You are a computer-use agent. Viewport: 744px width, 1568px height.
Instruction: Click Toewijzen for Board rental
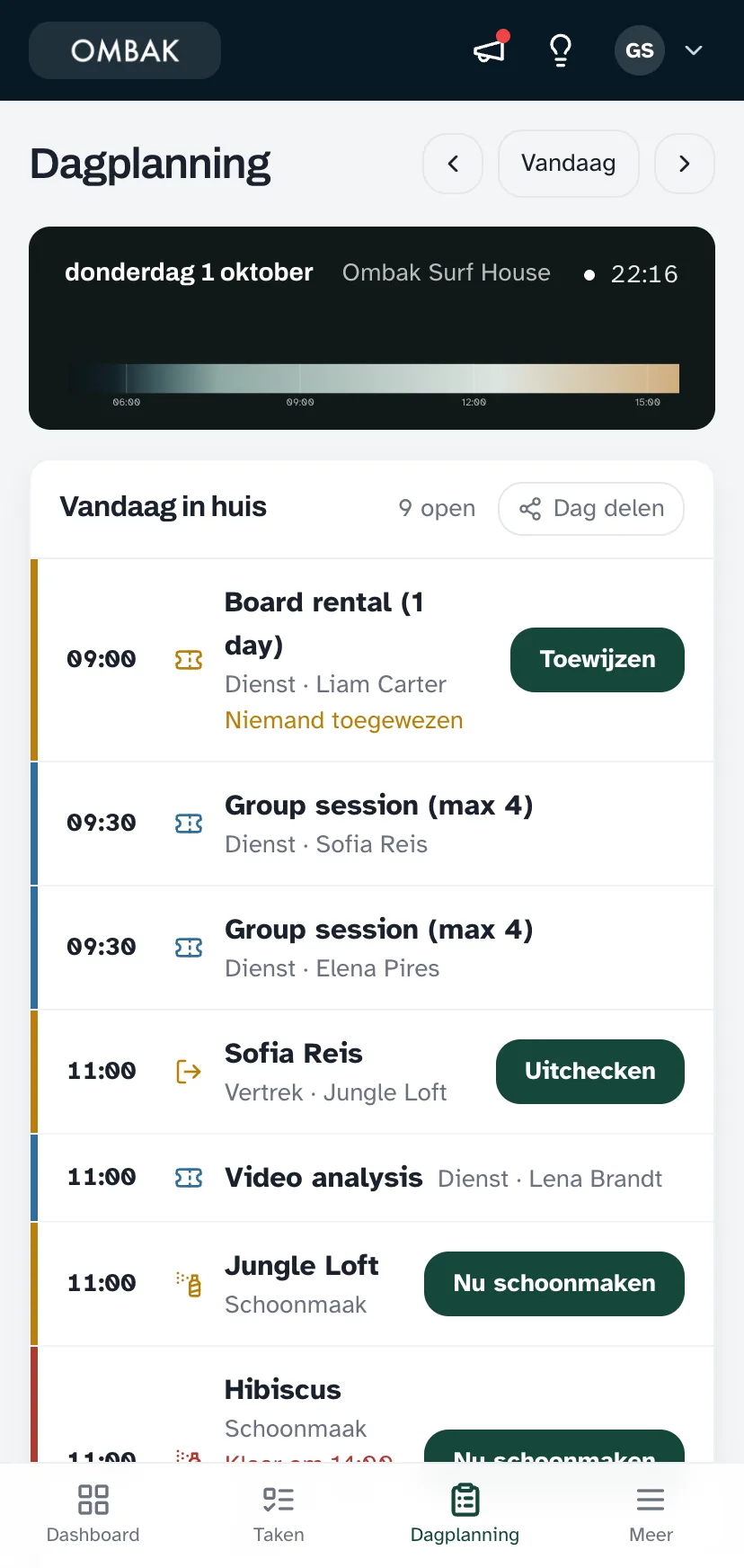[598, 660]
